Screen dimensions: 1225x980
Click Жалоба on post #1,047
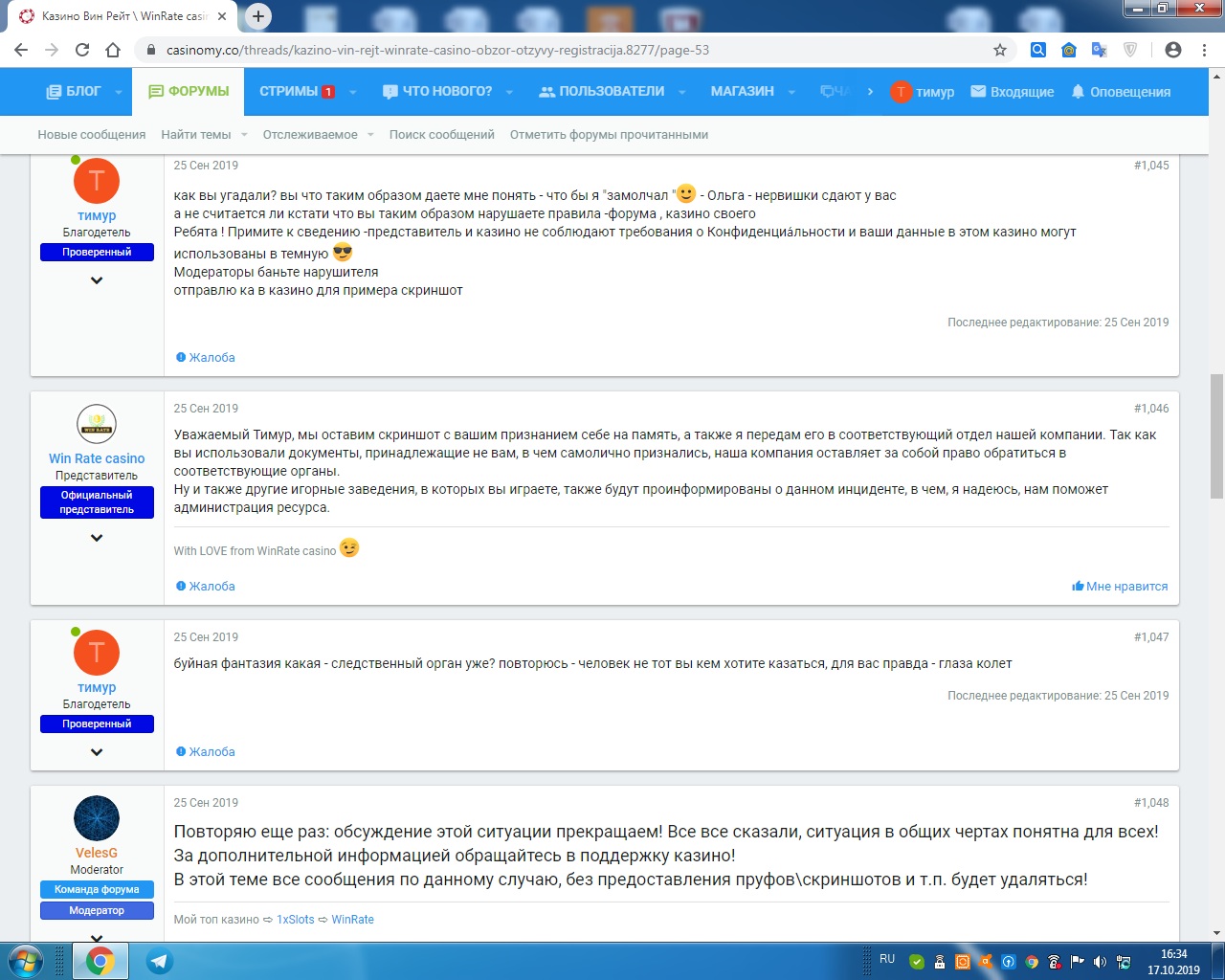(x=205, y=752)
